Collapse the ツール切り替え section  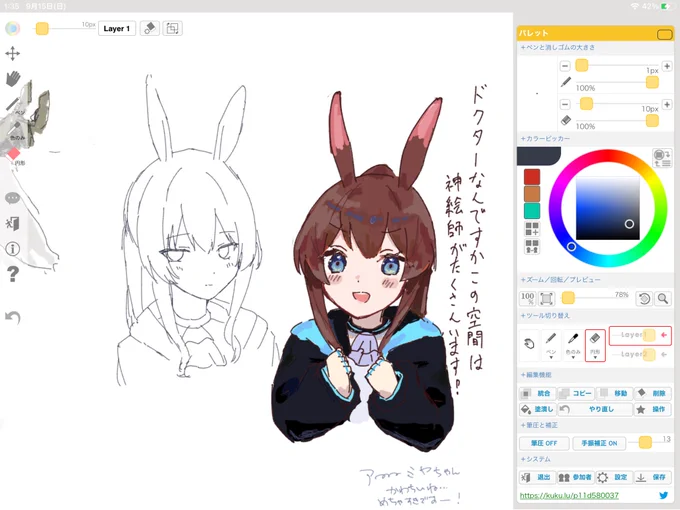click(545, 315)
